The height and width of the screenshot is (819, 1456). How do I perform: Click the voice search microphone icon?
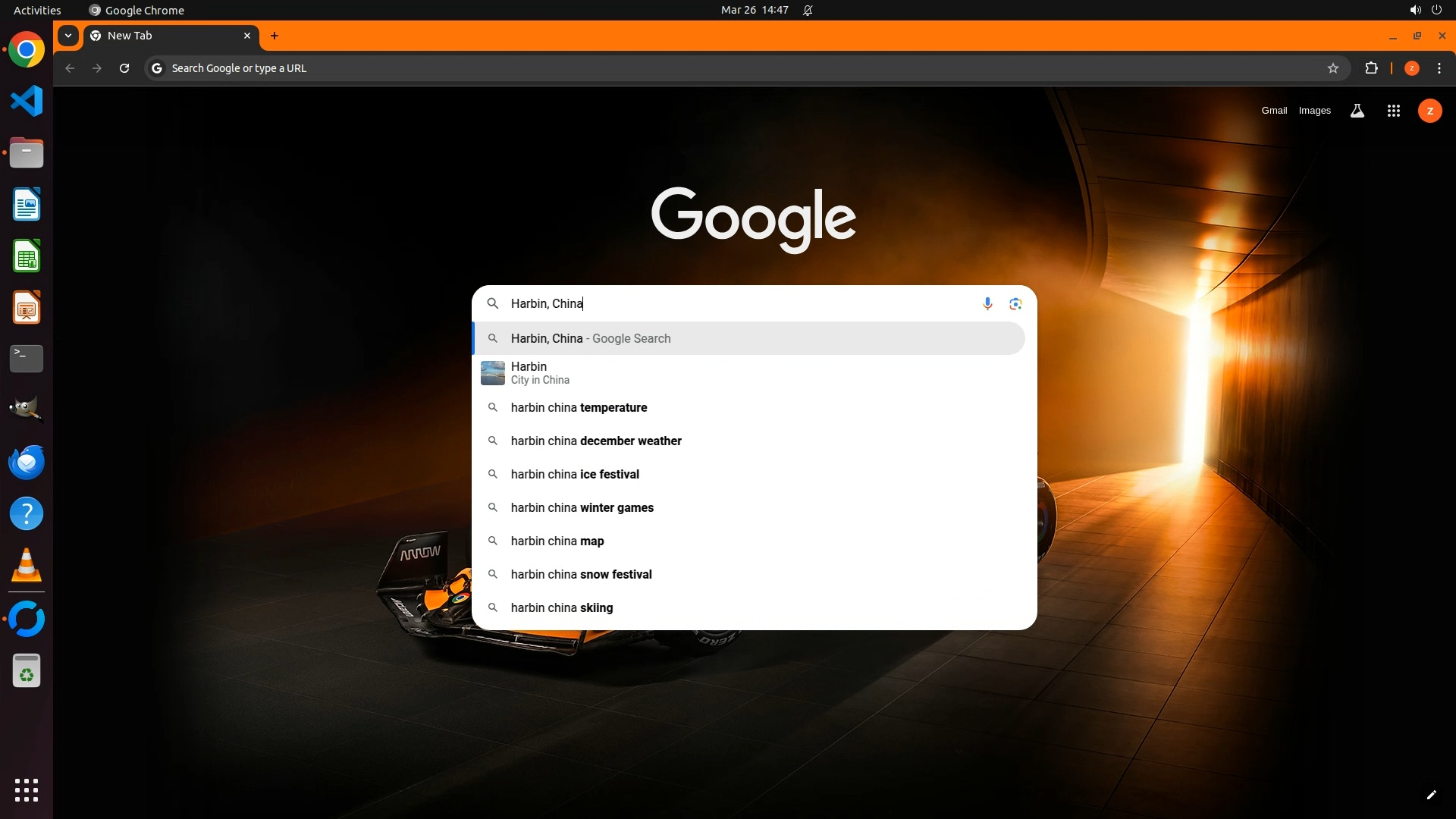[987, 303]
